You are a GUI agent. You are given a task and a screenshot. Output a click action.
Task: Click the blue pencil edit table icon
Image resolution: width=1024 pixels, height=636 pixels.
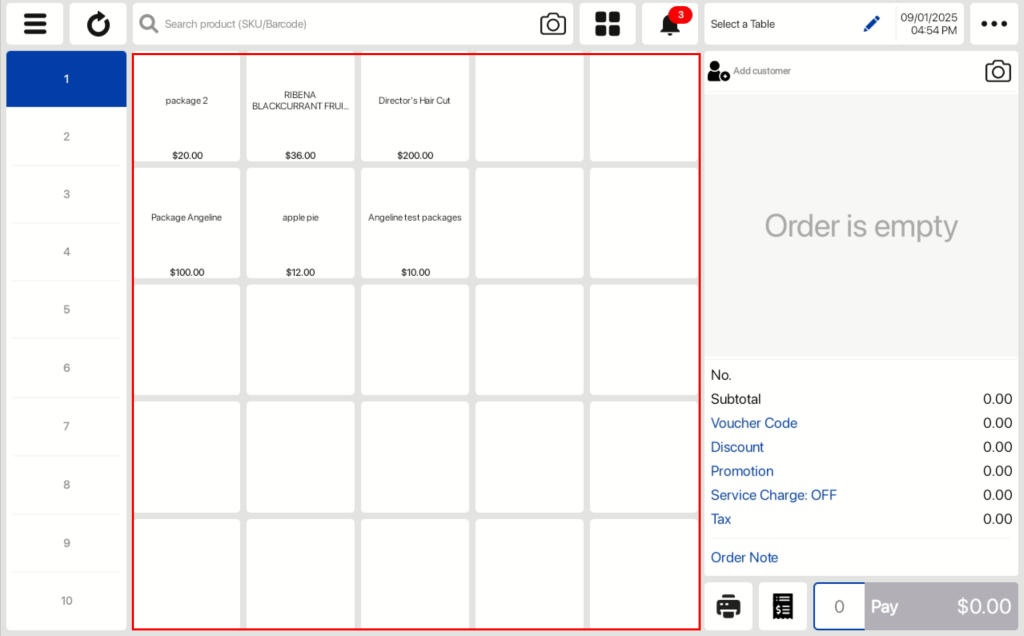(871, 24)
